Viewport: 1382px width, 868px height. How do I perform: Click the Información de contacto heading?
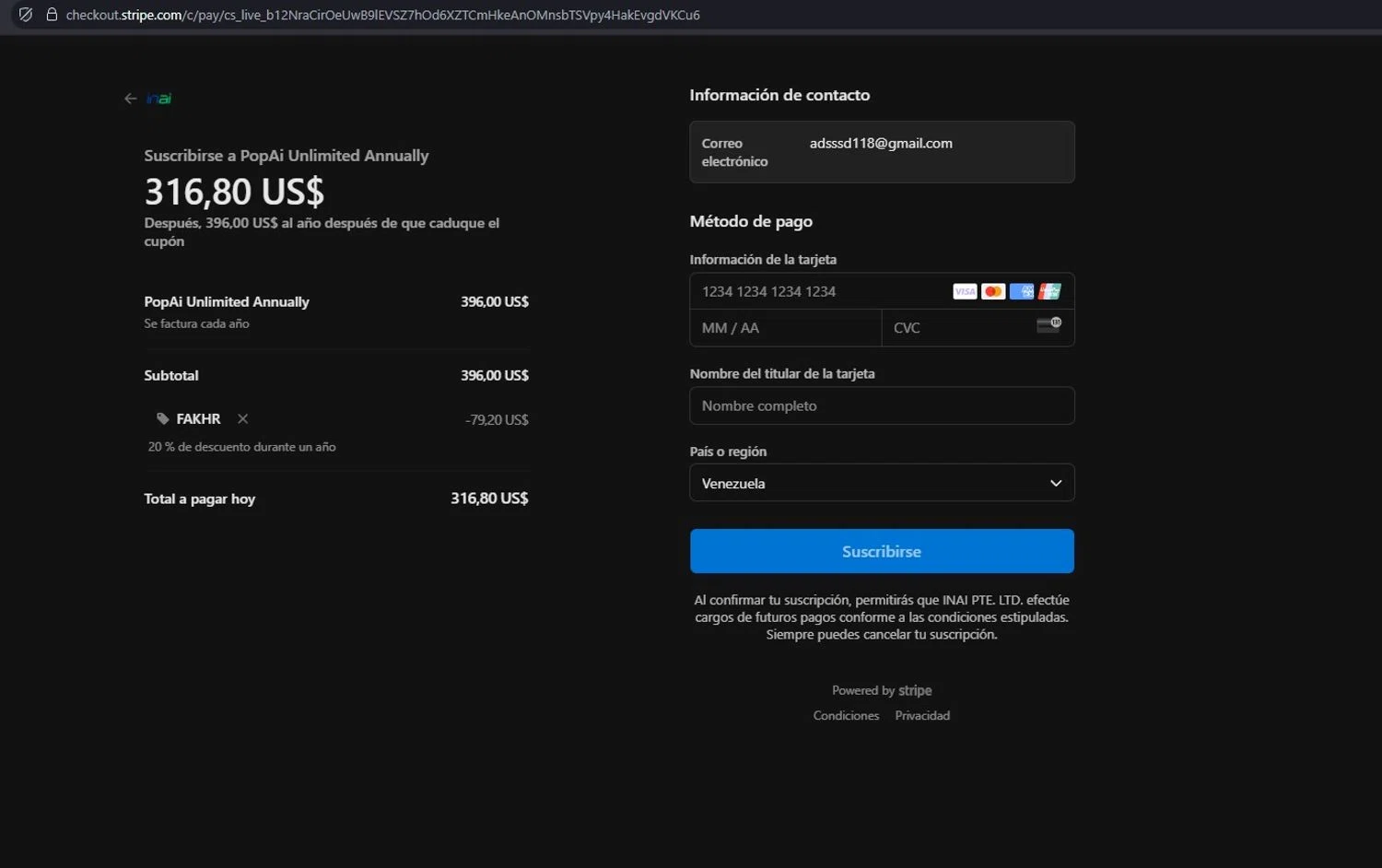[x=779, y=95]
